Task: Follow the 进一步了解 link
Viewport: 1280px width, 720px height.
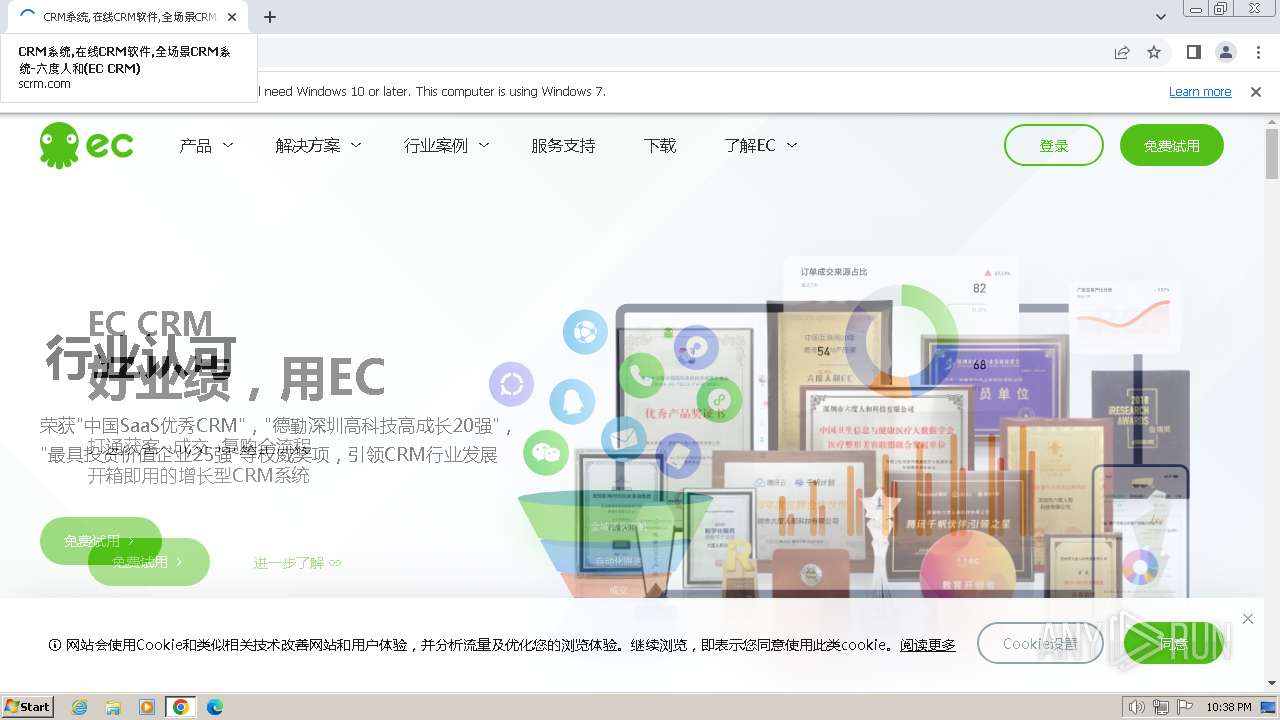Action: coord(297,563)
